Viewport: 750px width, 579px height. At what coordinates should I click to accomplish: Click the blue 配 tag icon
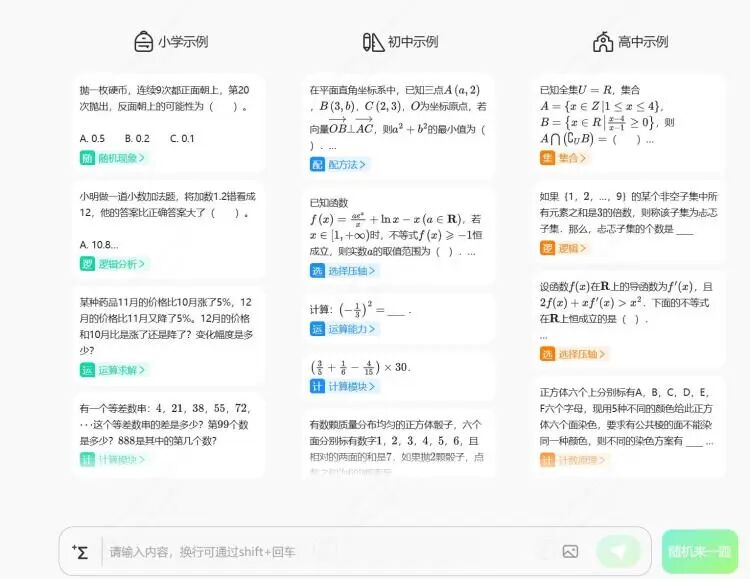(x=317, y=165)
